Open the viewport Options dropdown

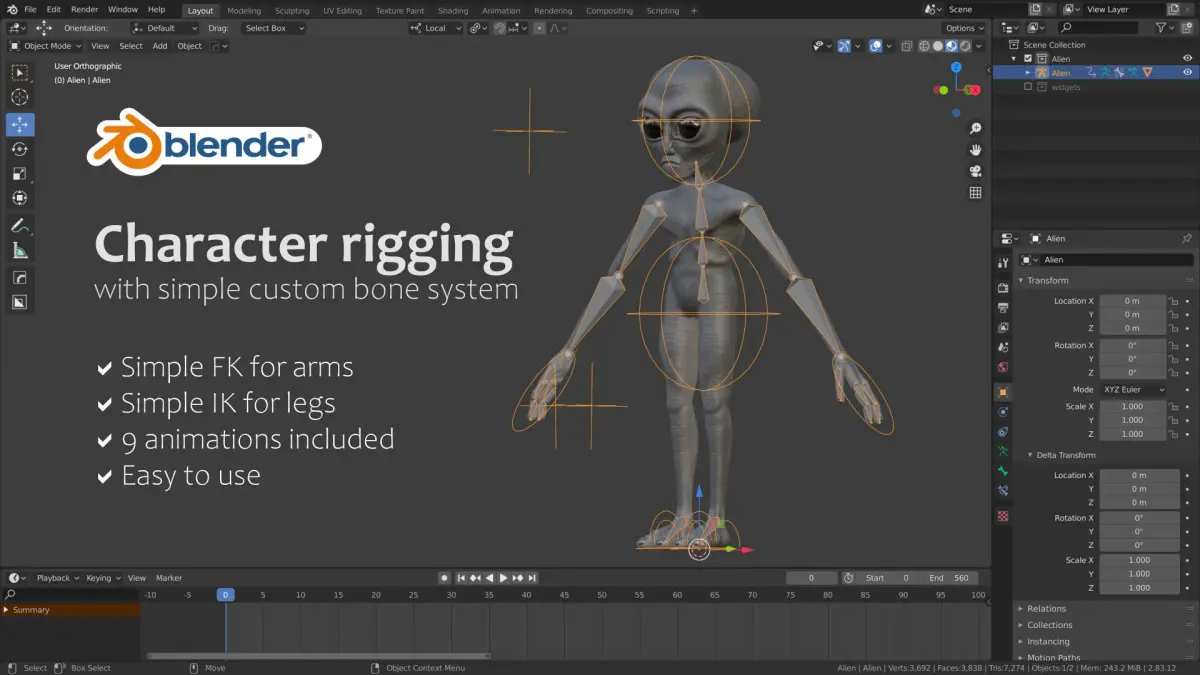tap(964, 28)
